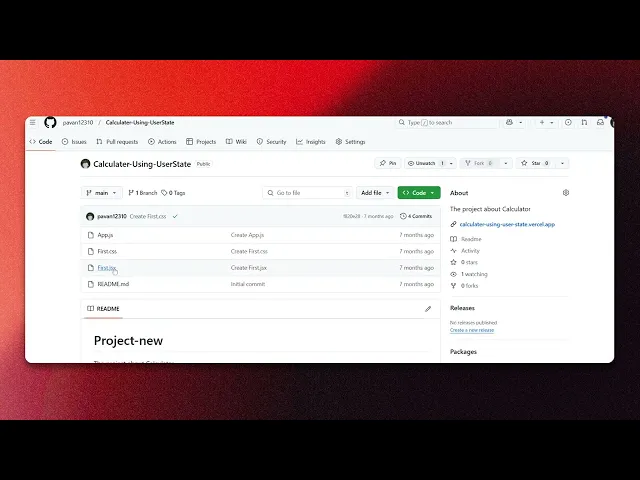Screen dimensions: 640x480
Task: Open the README outline icon
Action: [x=91, y=309]
